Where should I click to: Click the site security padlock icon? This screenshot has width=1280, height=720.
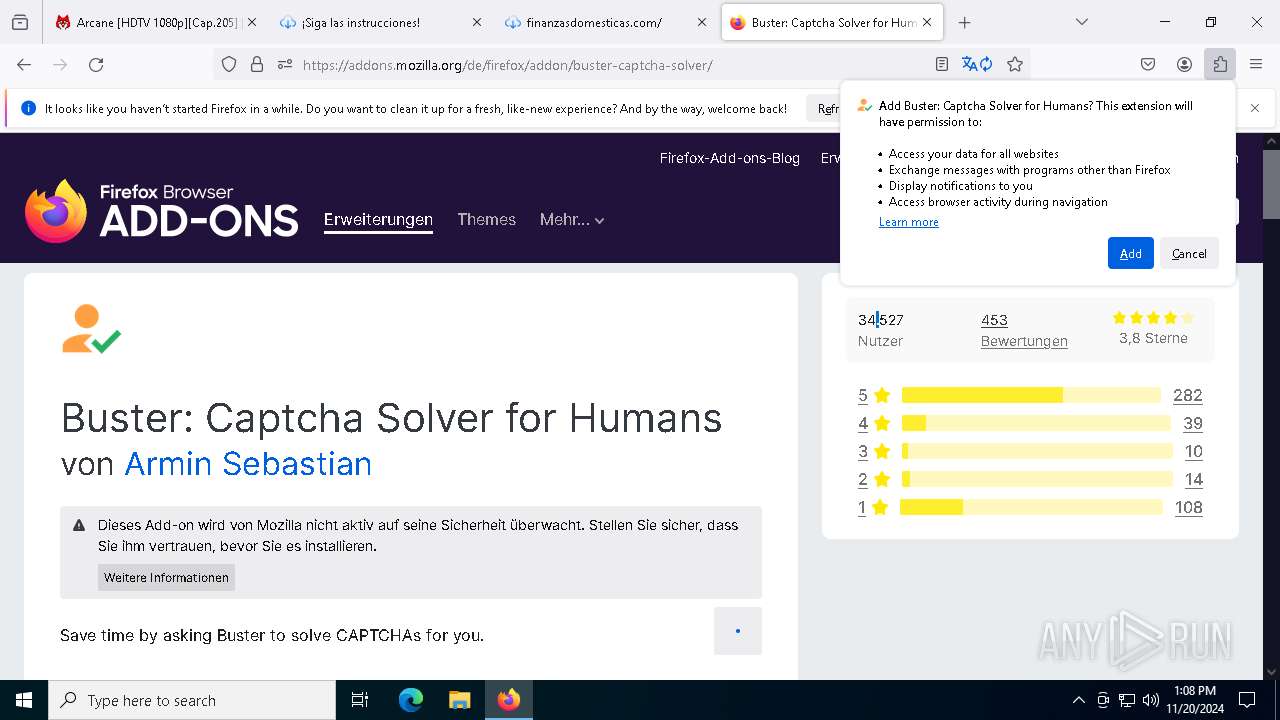[257, 65]
